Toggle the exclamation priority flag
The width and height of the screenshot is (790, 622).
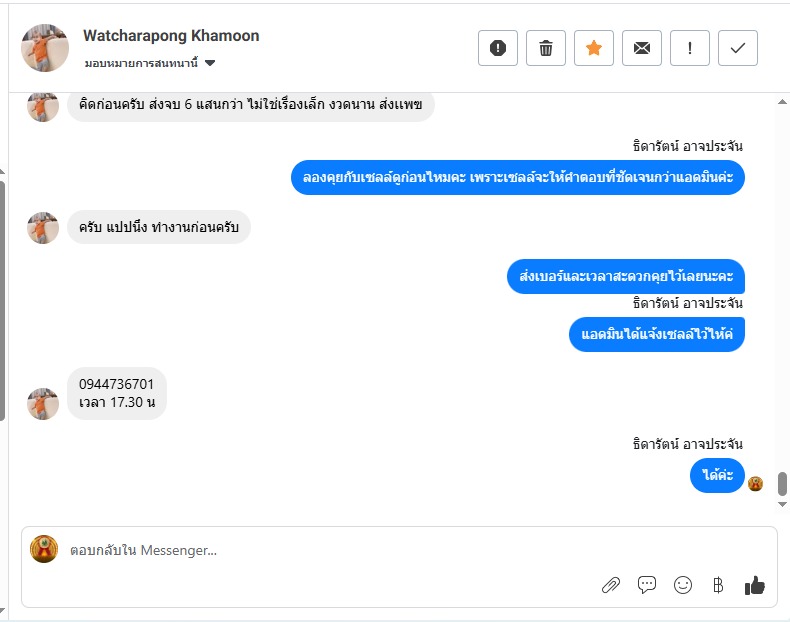click(690, 48)
